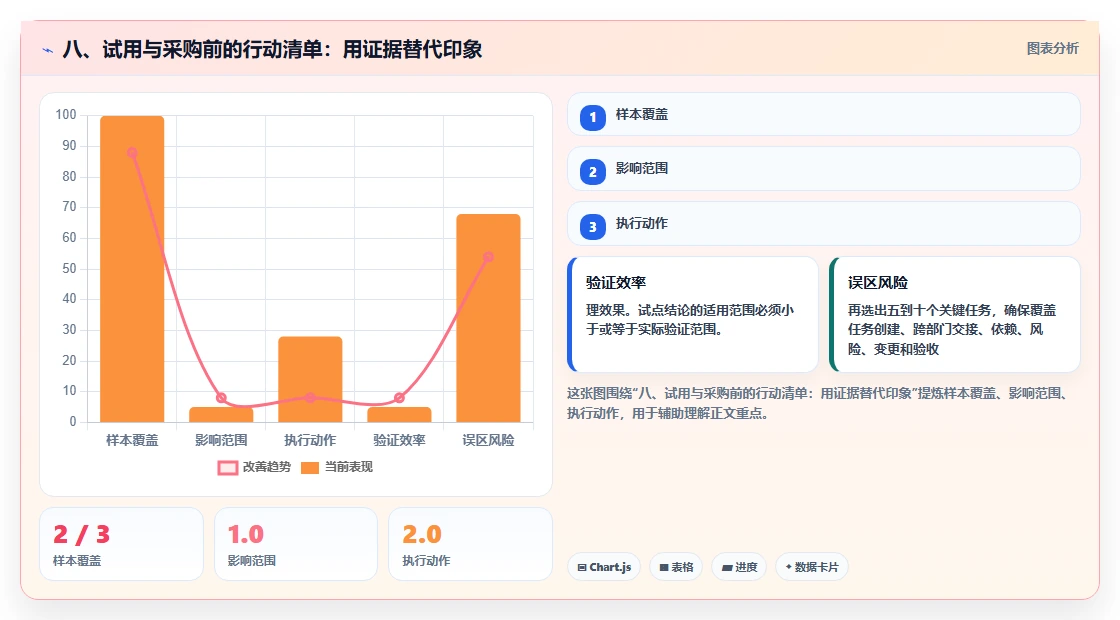1120x620 pixels.
Task: Click the 影响范围 orange bar in chart
Action: click(221, 415)
